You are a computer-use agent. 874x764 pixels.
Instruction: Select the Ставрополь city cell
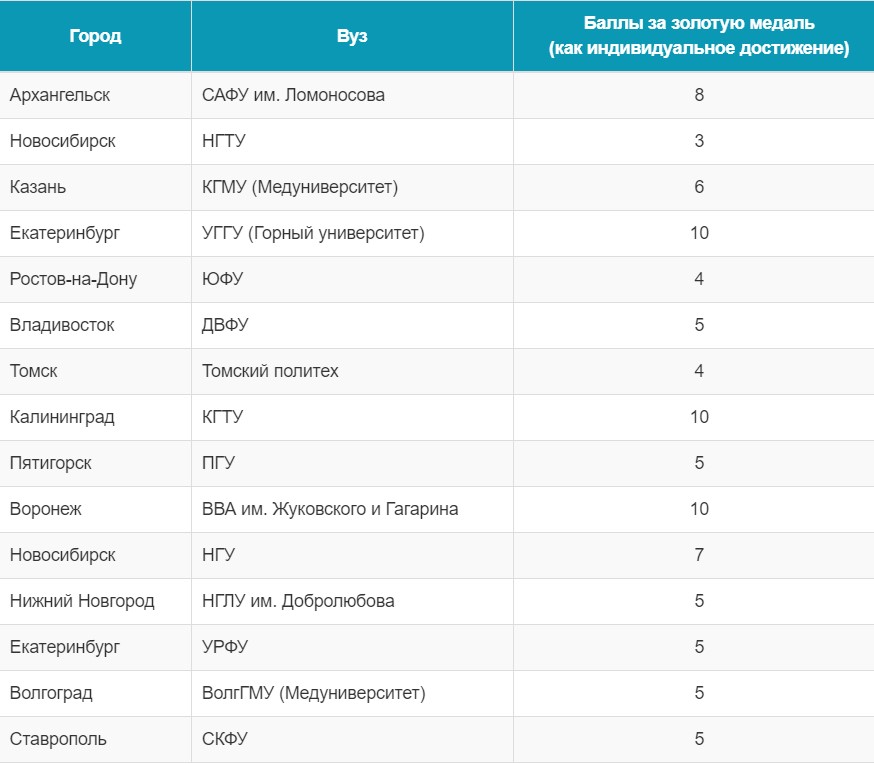point(95,739)
